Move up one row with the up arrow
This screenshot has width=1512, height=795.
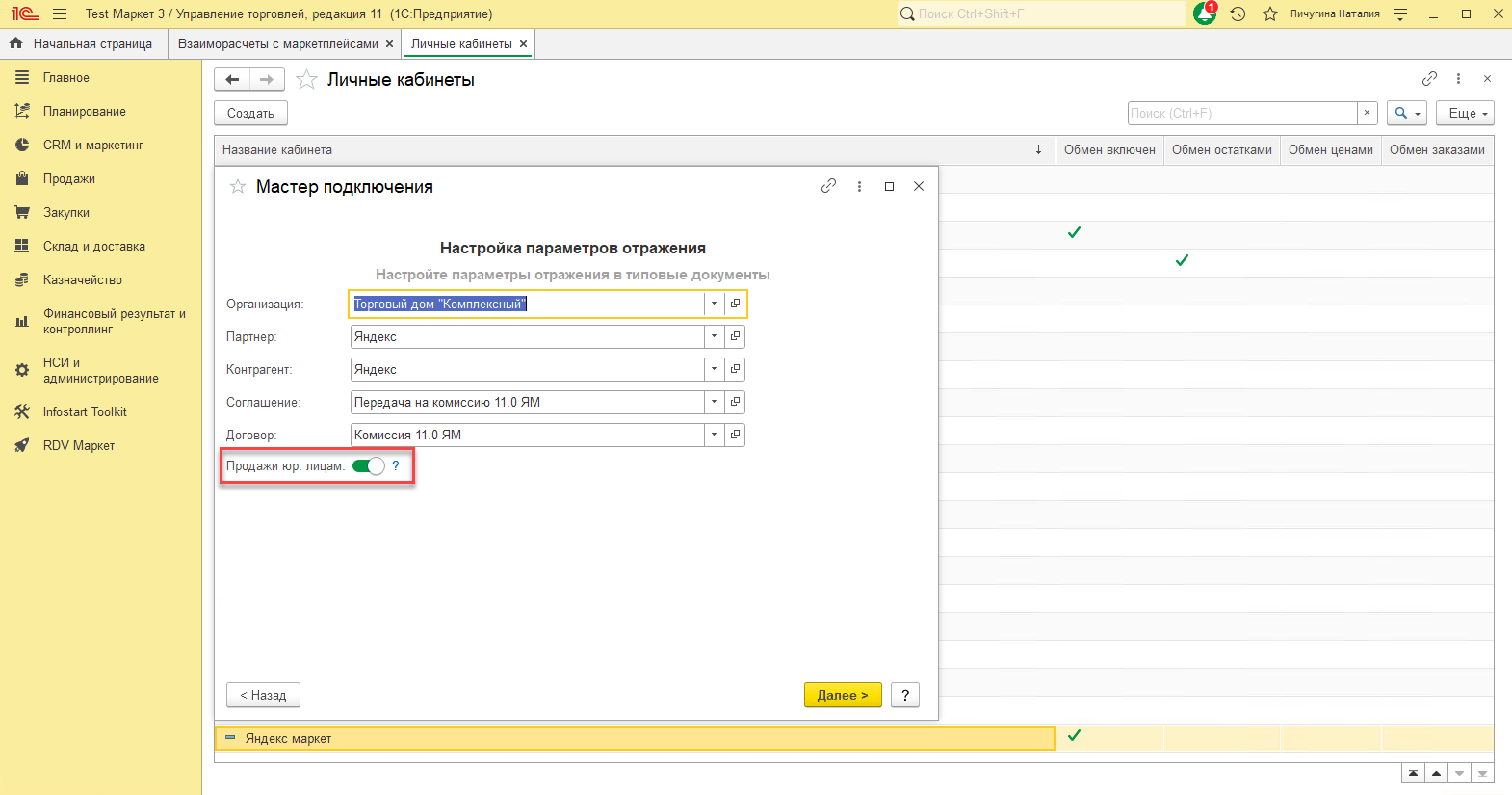point(1436,773)
